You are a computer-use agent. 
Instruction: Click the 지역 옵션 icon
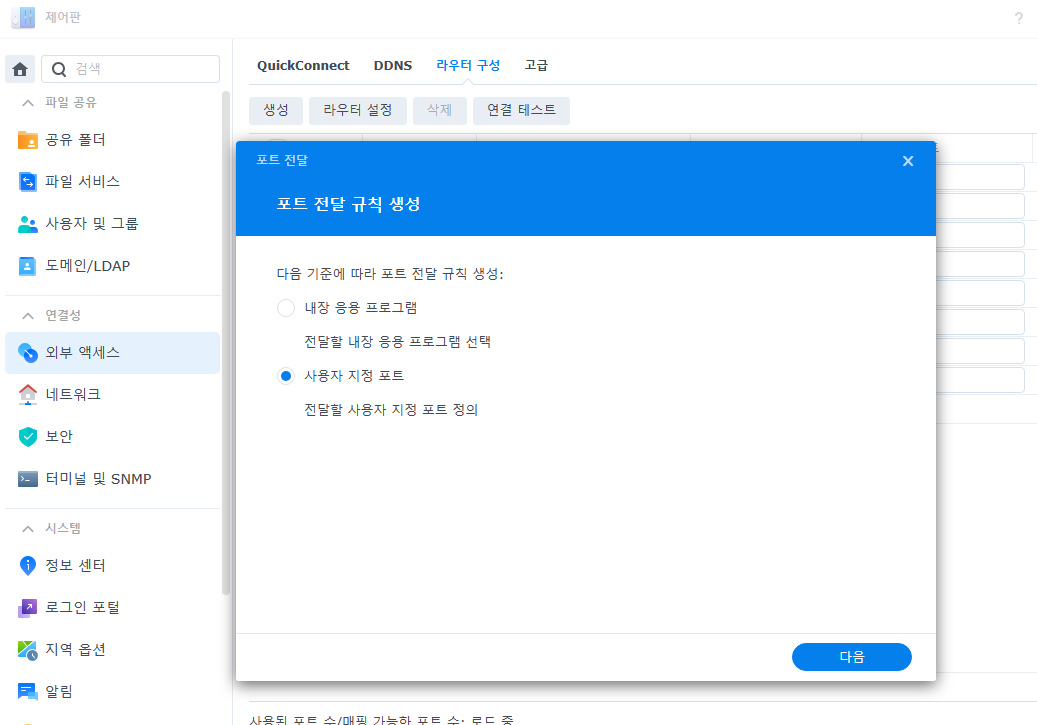tap(28, 650)
